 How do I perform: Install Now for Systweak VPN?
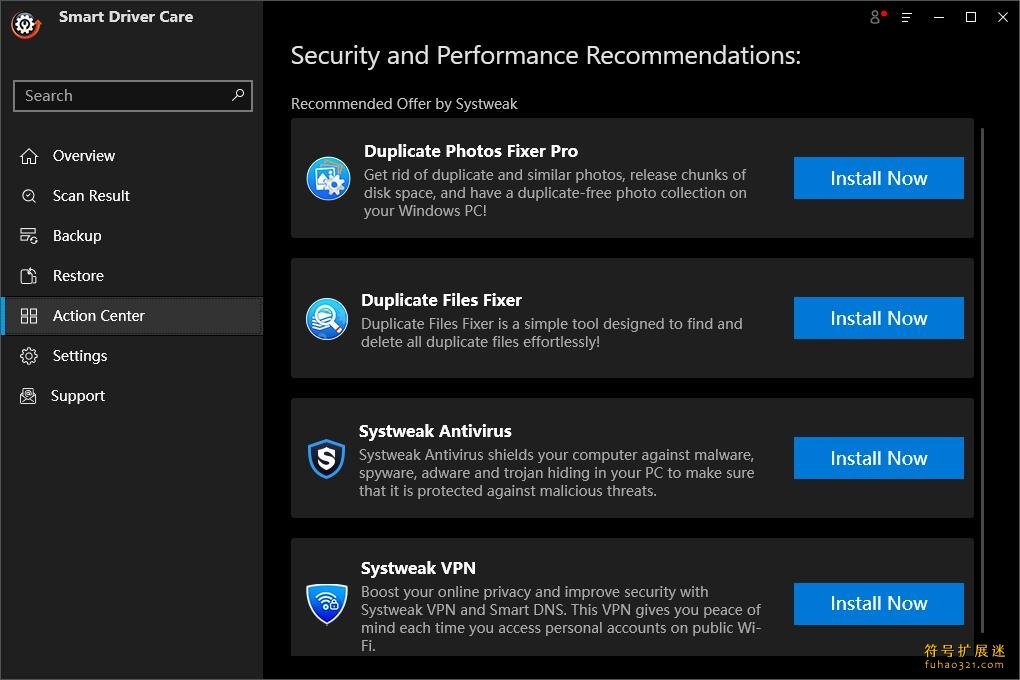(x=878, y=604)
